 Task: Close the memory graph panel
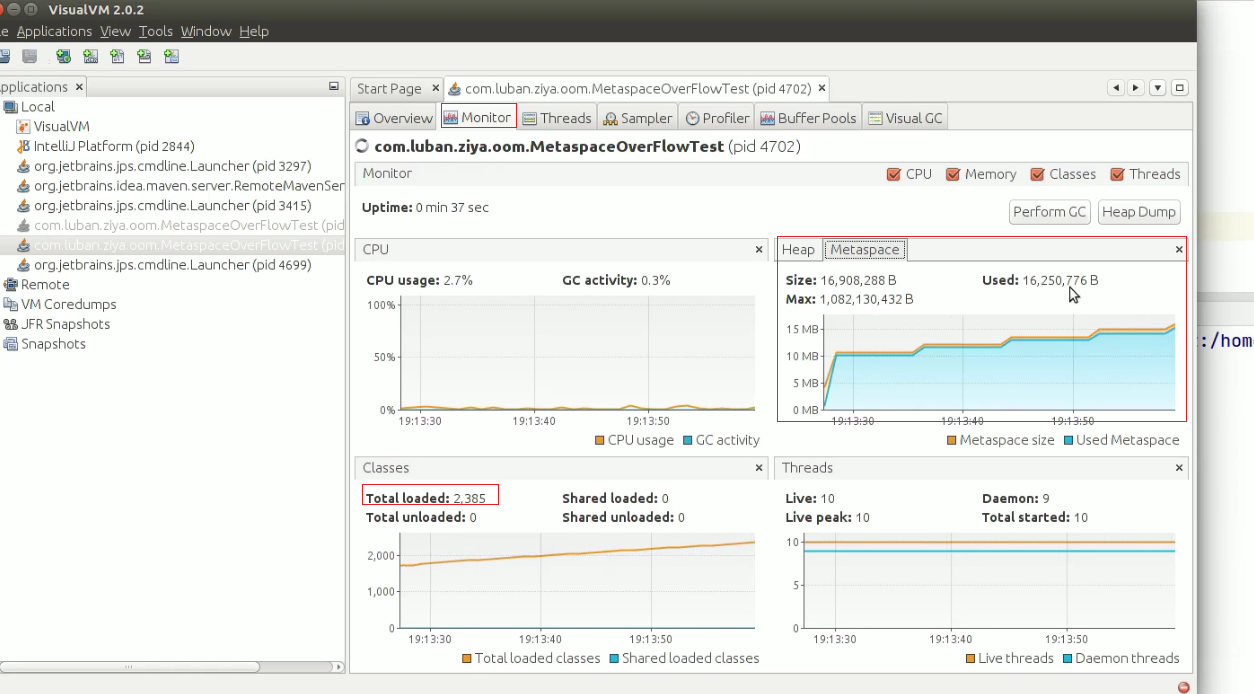(1179, 249)
